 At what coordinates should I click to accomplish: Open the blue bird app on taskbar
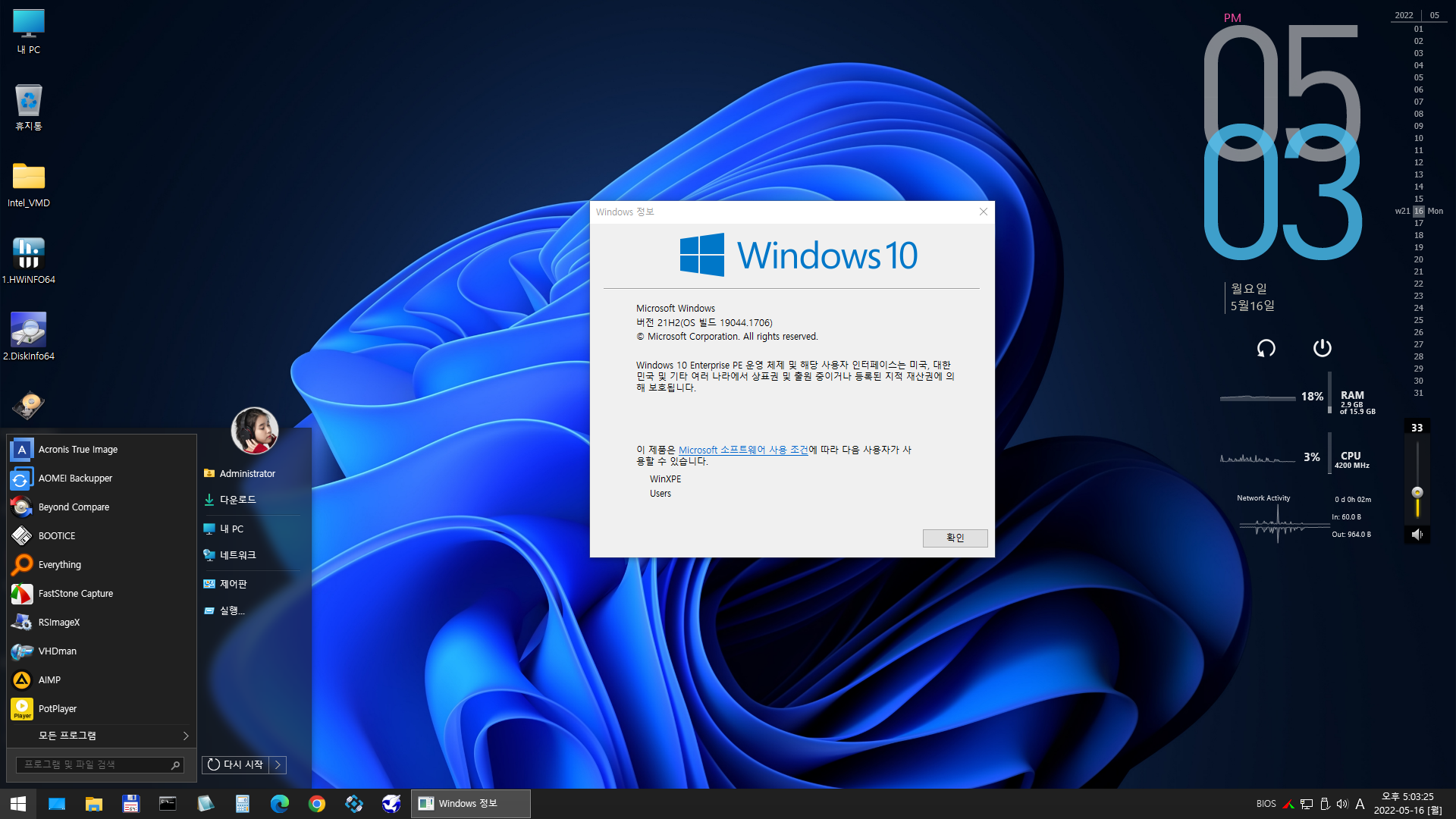point(391,804)
